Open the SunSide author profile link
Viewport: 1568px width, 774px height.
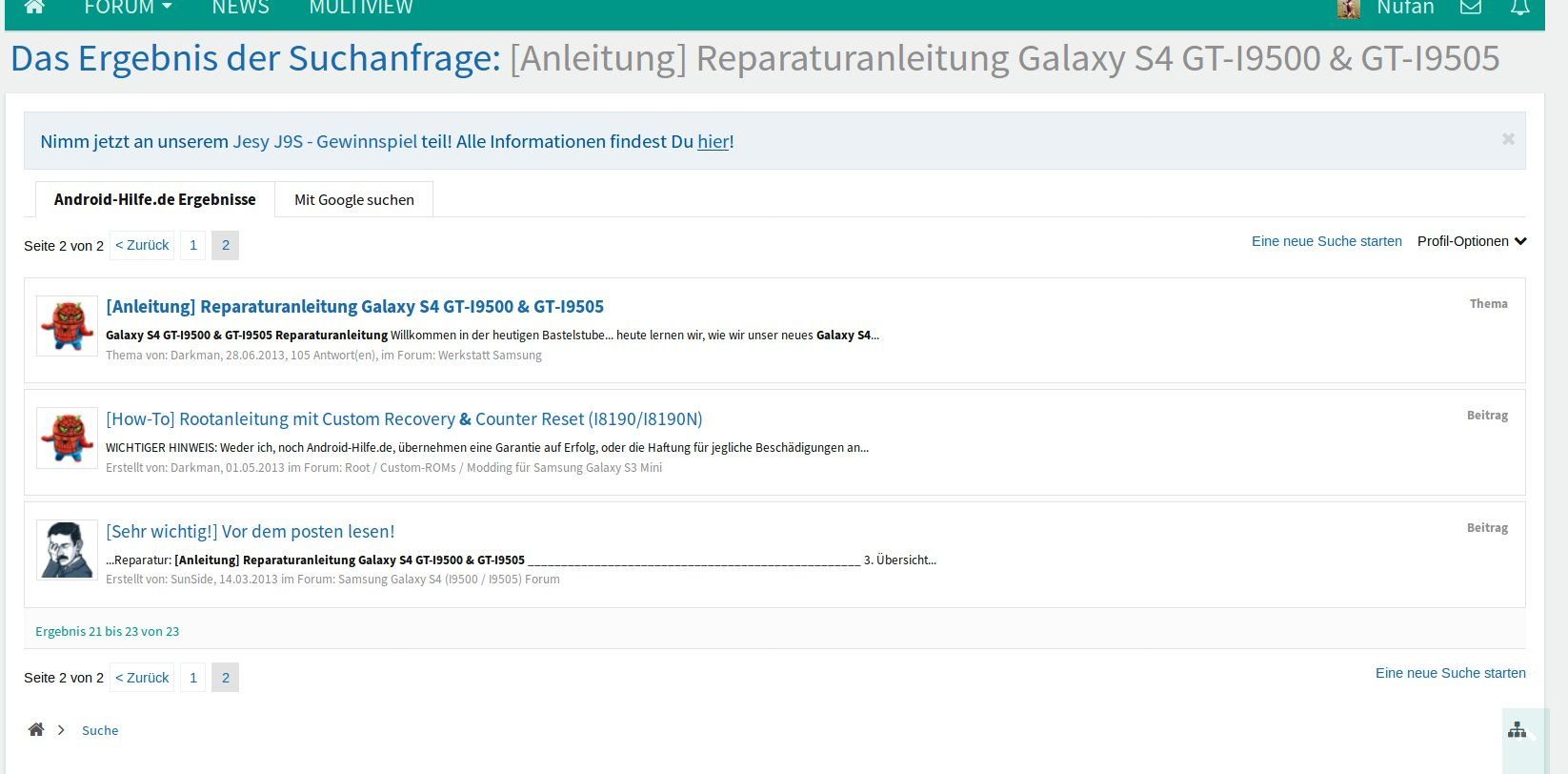(x=191, y=579)
